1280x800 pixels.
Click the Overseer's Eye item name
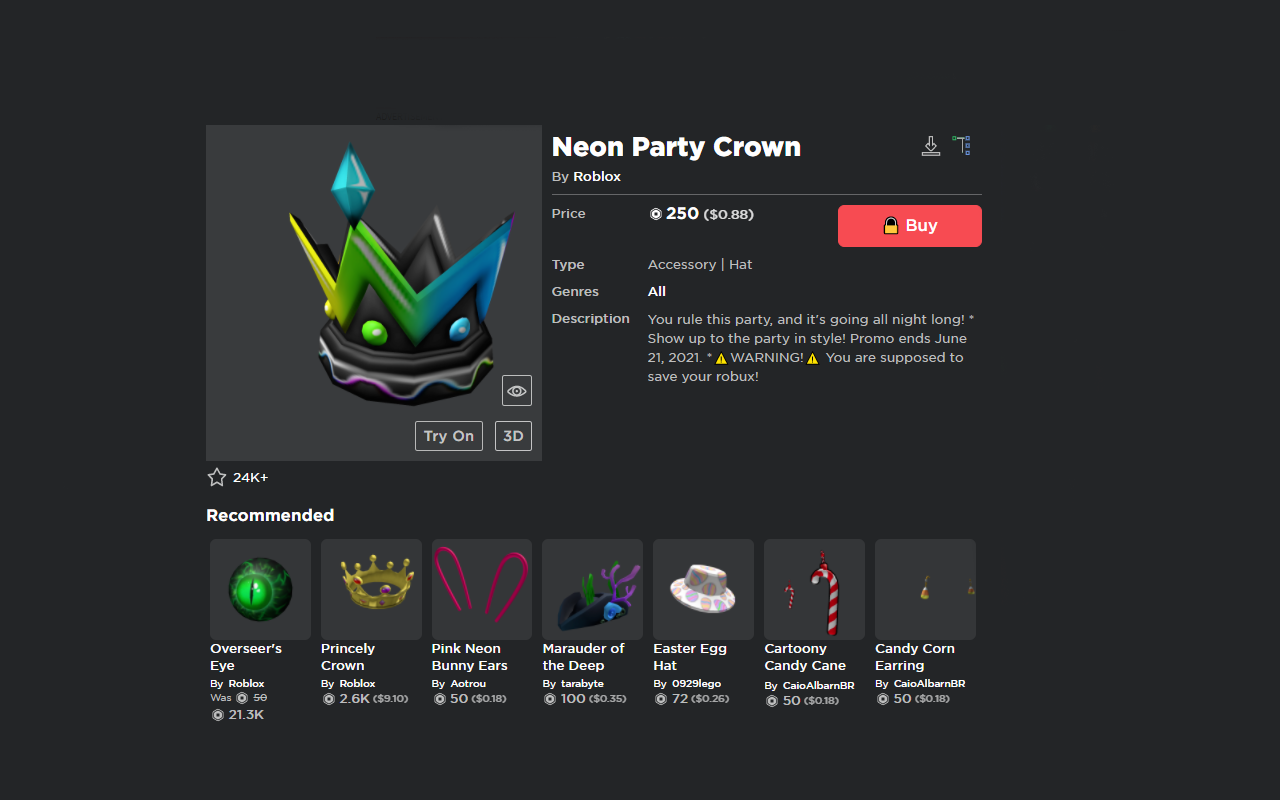tap(246, 657)
